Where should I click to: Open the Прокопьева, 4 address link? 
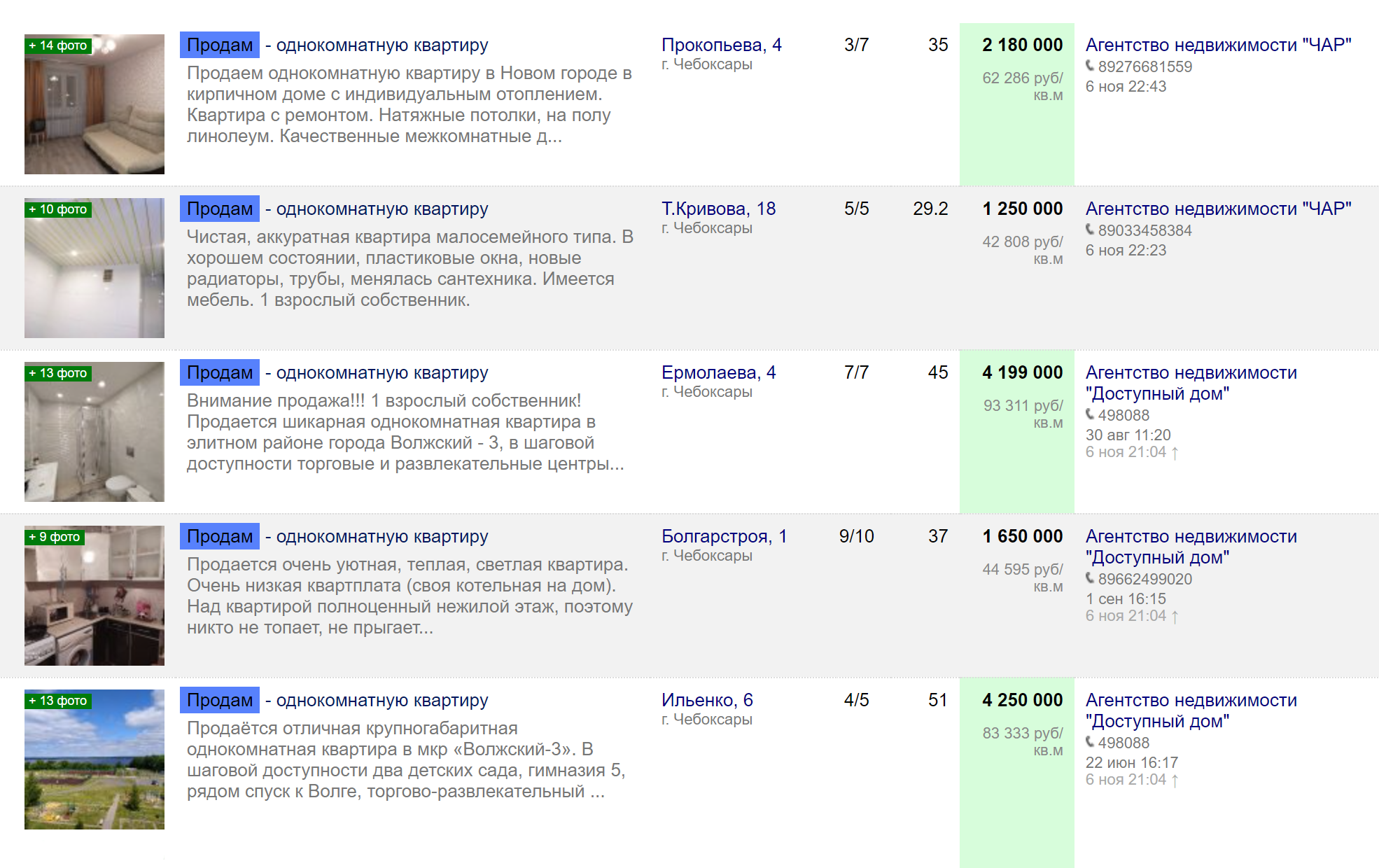(x=722, y=45)
